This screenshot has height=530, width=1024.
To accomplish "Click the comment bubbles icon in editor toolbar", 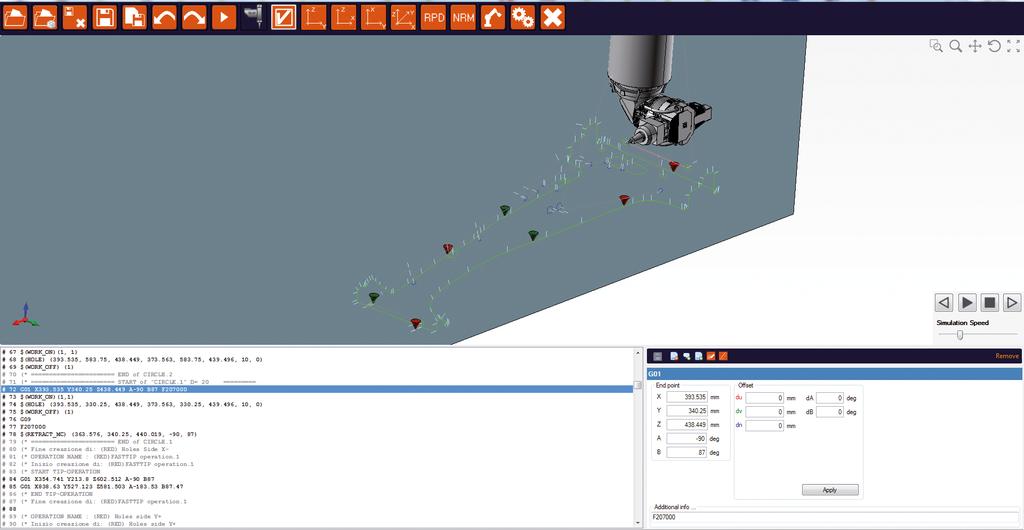I will [x=686, y=356].
